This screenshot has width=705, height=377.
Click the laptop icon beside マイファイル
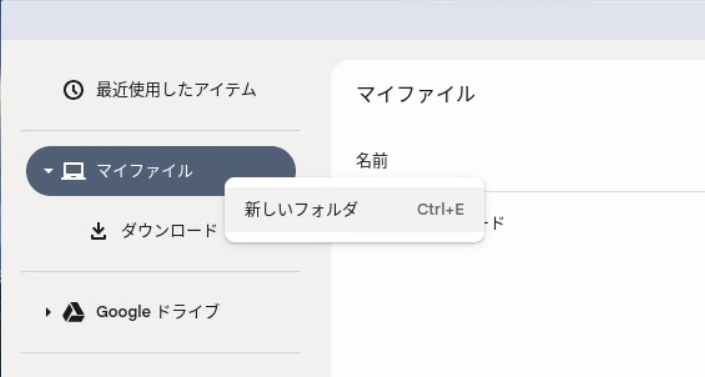pos(73,171)
